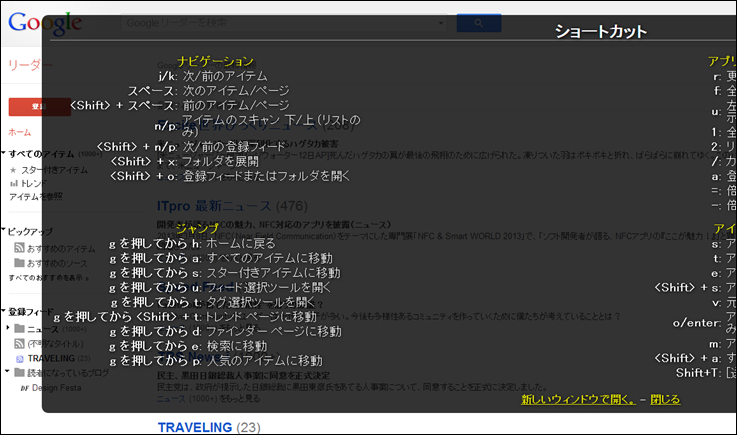Click 'スペース: 次のアイテム/ページ' shortcut row
Image resolution: width=737 pixels, height=435 pixels.
(x=209, y=90)
